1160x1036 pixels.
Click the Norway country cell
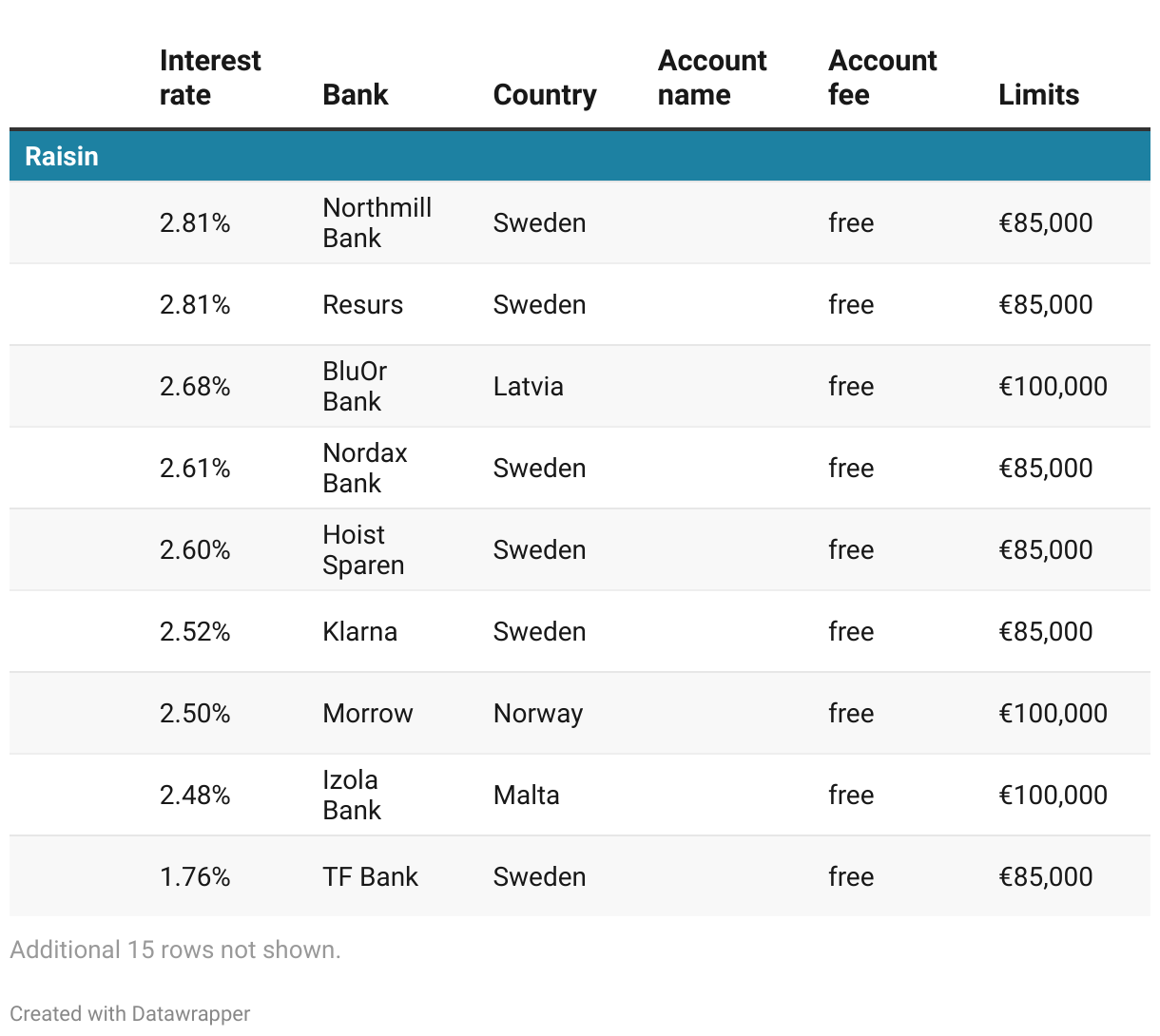[x=538, y=713]
